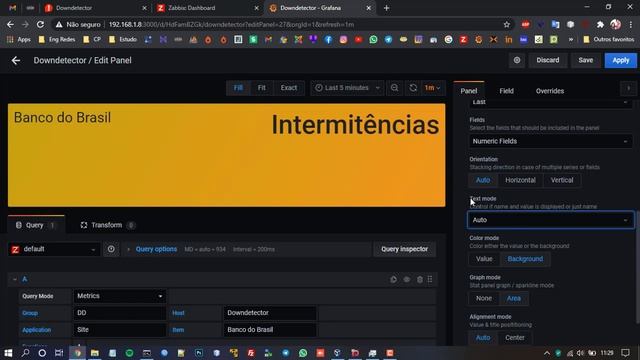Hide query A with the eye icon

pos(407,279)
